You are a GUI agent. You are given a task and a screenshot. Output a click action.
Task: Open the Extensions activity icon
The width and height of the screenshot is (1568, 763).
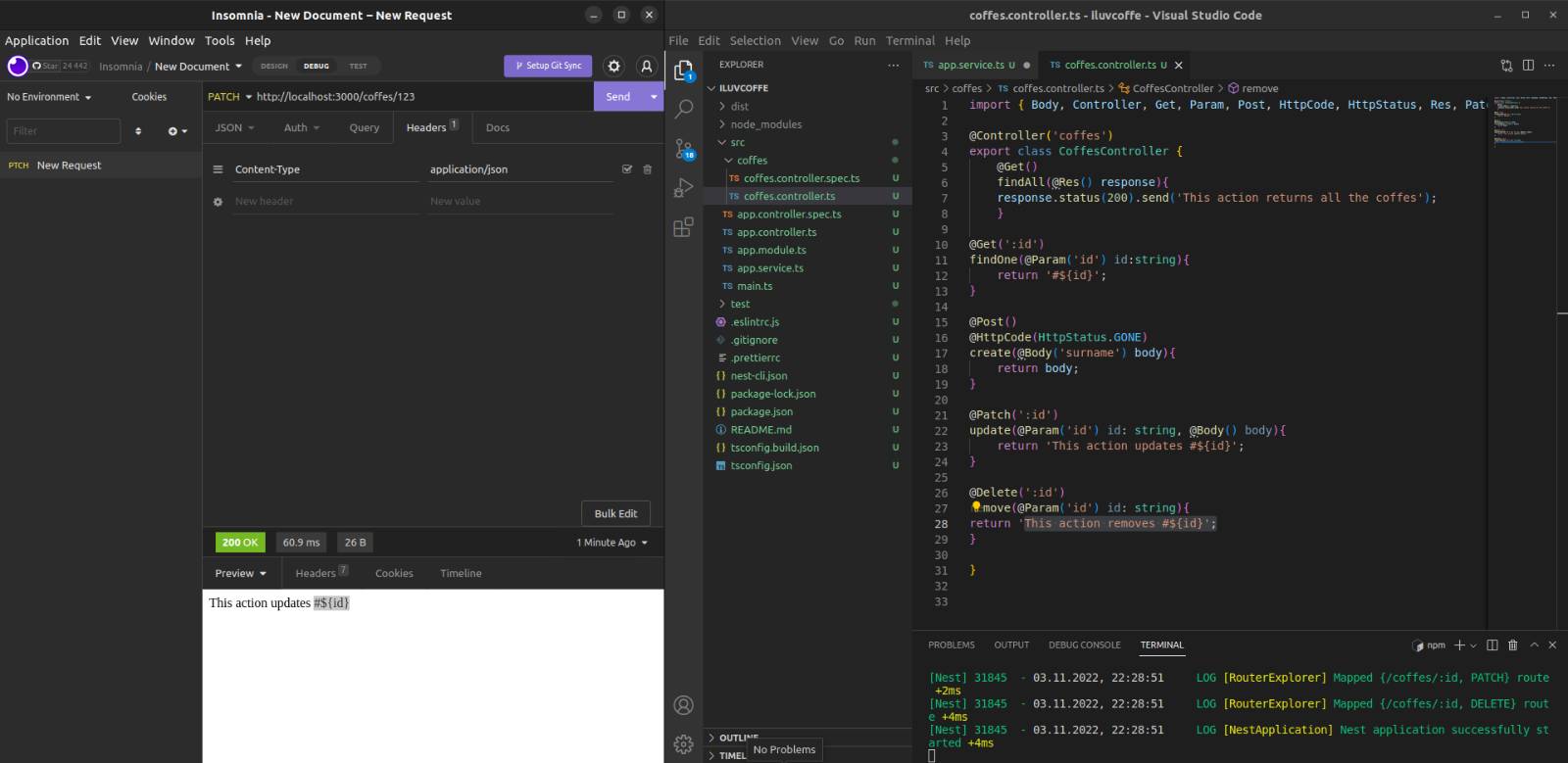(x=684, y=227)
